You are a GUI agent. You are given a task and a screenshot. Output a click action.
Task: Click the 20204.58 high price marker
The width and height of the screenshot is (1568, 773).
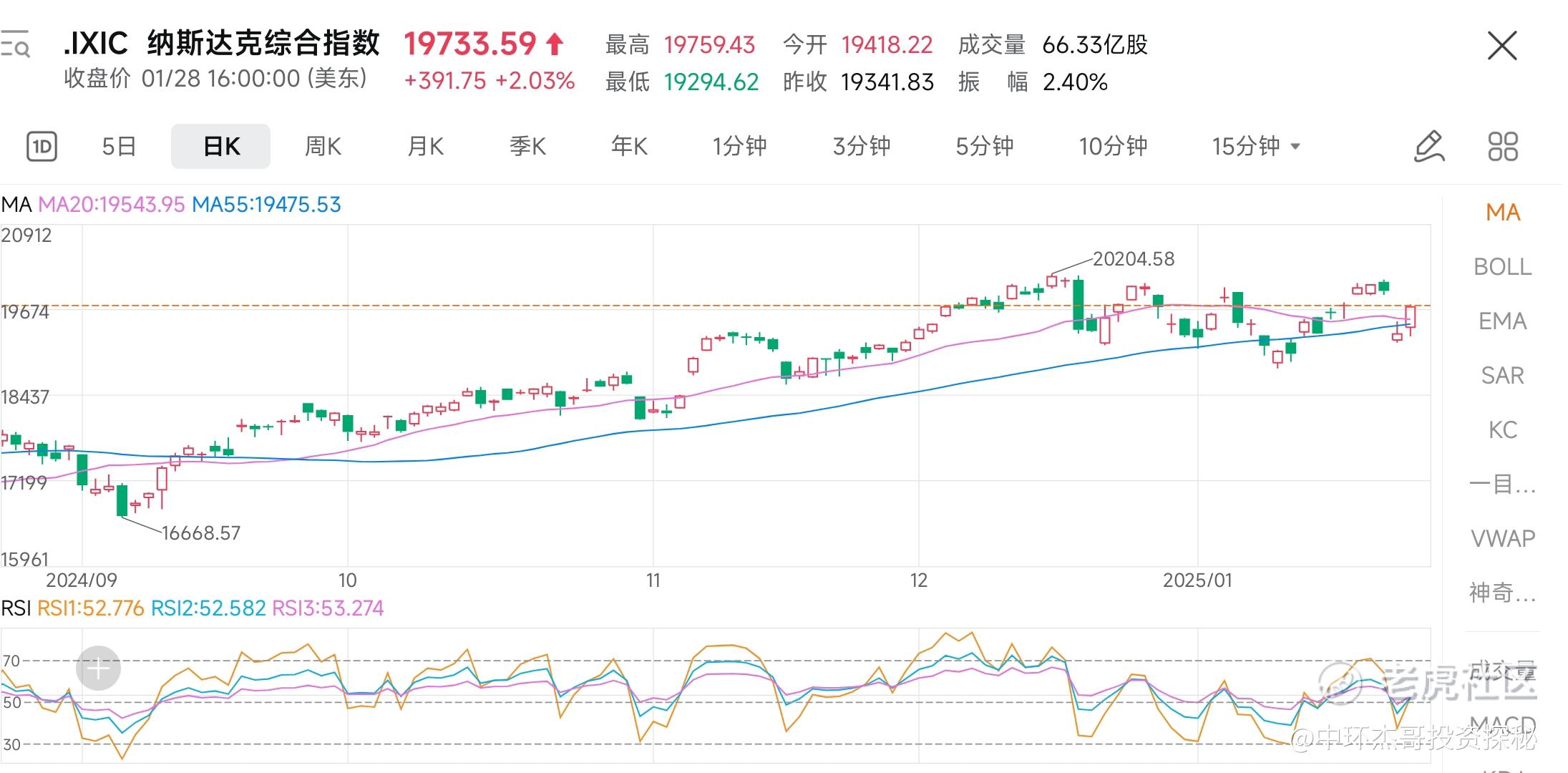1134,259
